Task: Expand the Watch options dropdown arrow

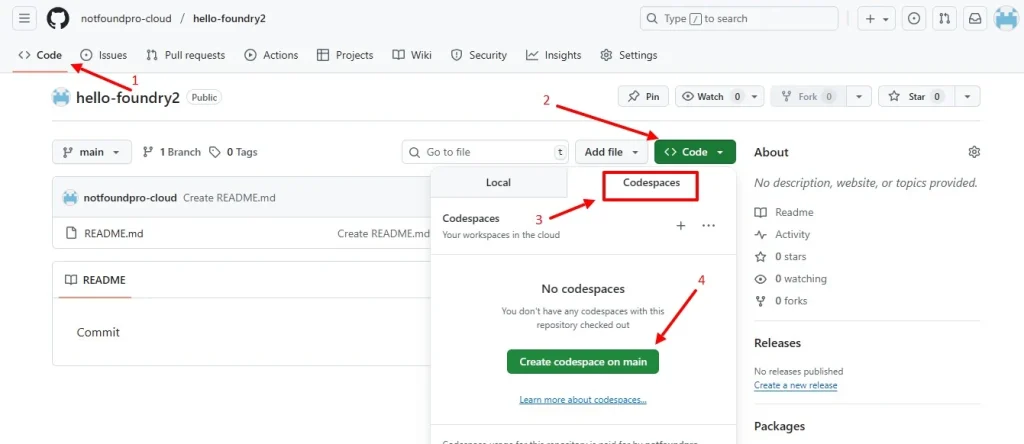Action: pos(754,97)
